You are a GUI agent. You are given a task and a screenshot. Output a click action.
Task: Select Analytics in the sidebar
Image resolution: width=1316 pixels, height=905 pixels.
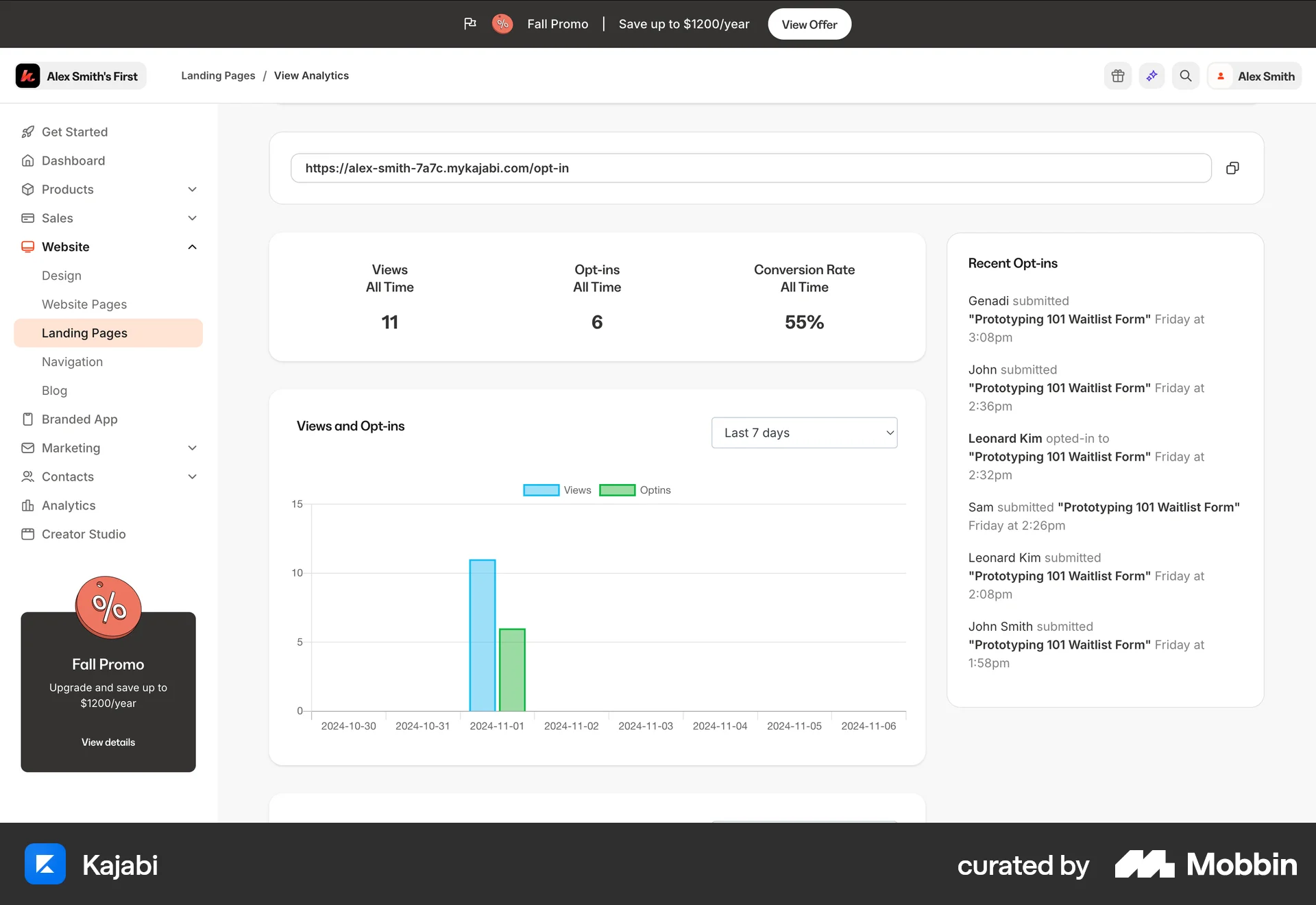(68, 505)
